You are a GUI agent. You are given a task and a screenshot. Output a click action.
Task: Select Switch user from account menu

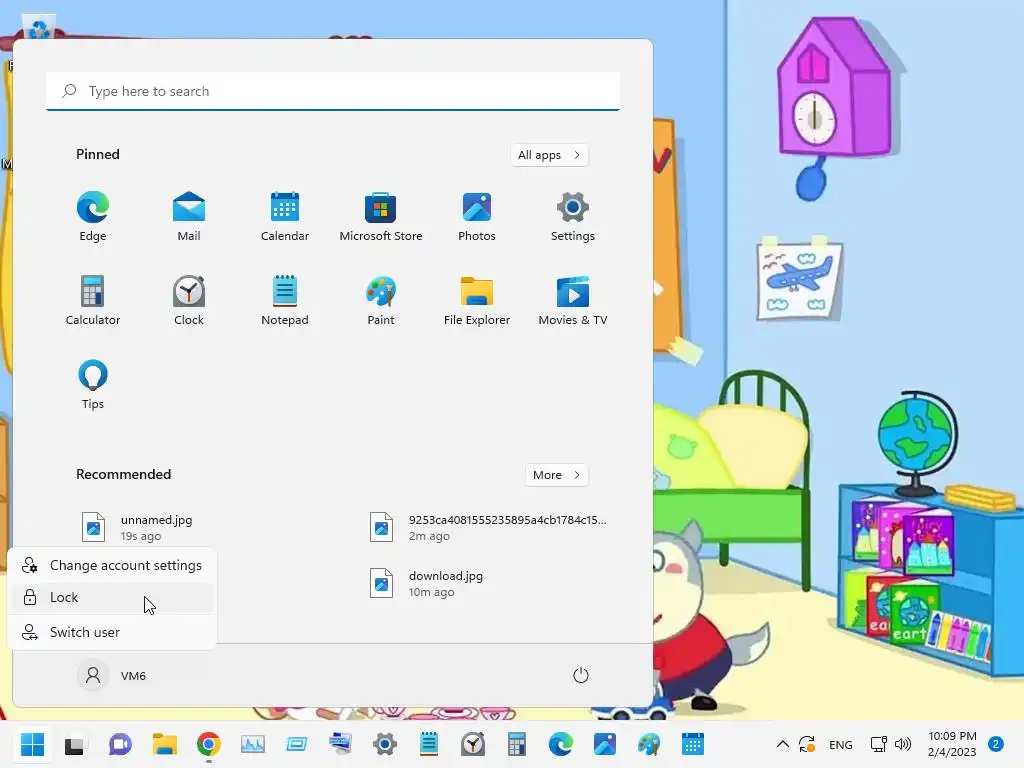coord(112,632)
